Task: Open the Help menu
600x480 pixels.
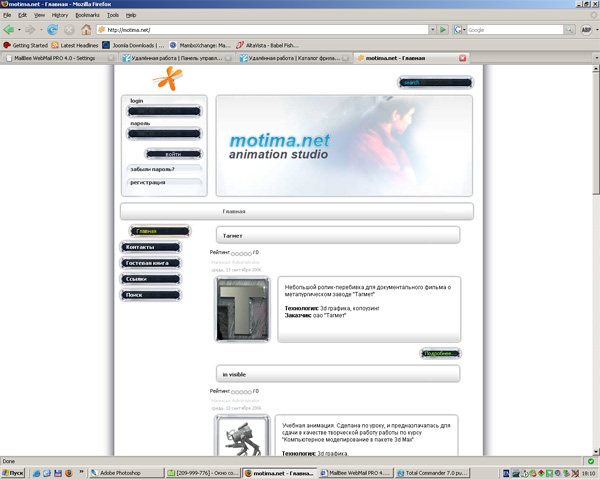Action: (131, 15)
